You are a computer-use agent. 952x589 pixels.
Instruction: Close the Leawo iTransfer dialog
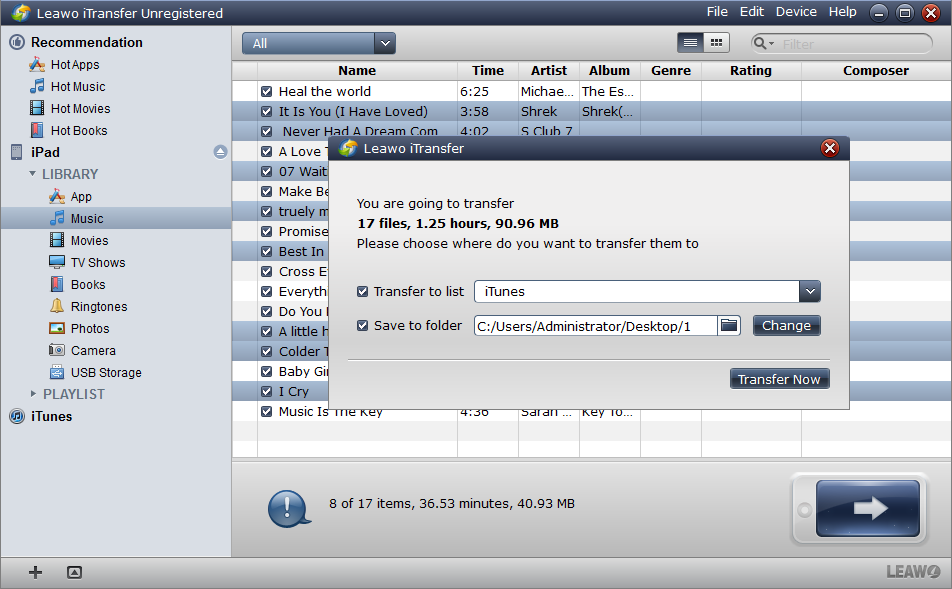(830, 148)
